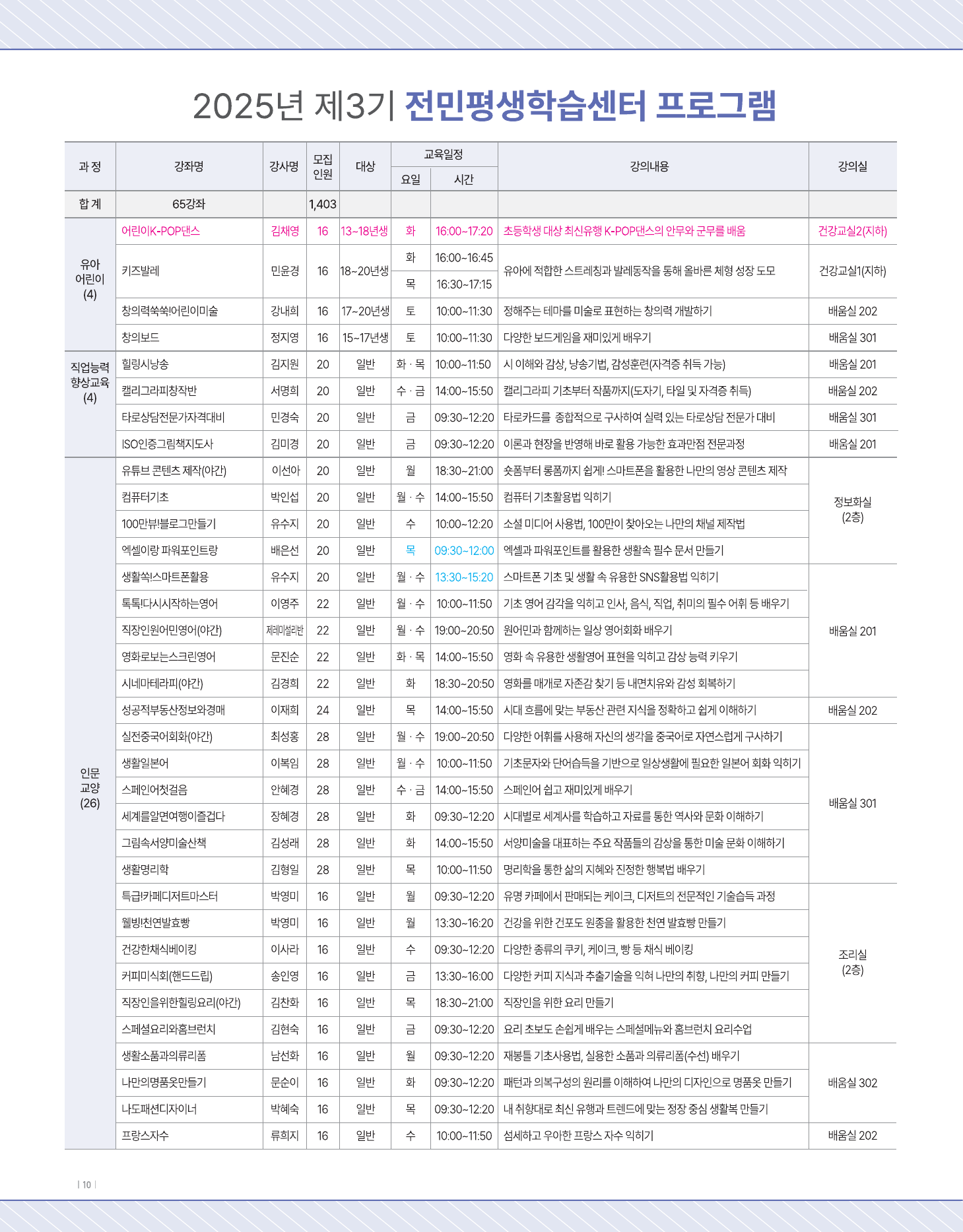Select the course 건강한채식베이킹

tap(159, 950)
